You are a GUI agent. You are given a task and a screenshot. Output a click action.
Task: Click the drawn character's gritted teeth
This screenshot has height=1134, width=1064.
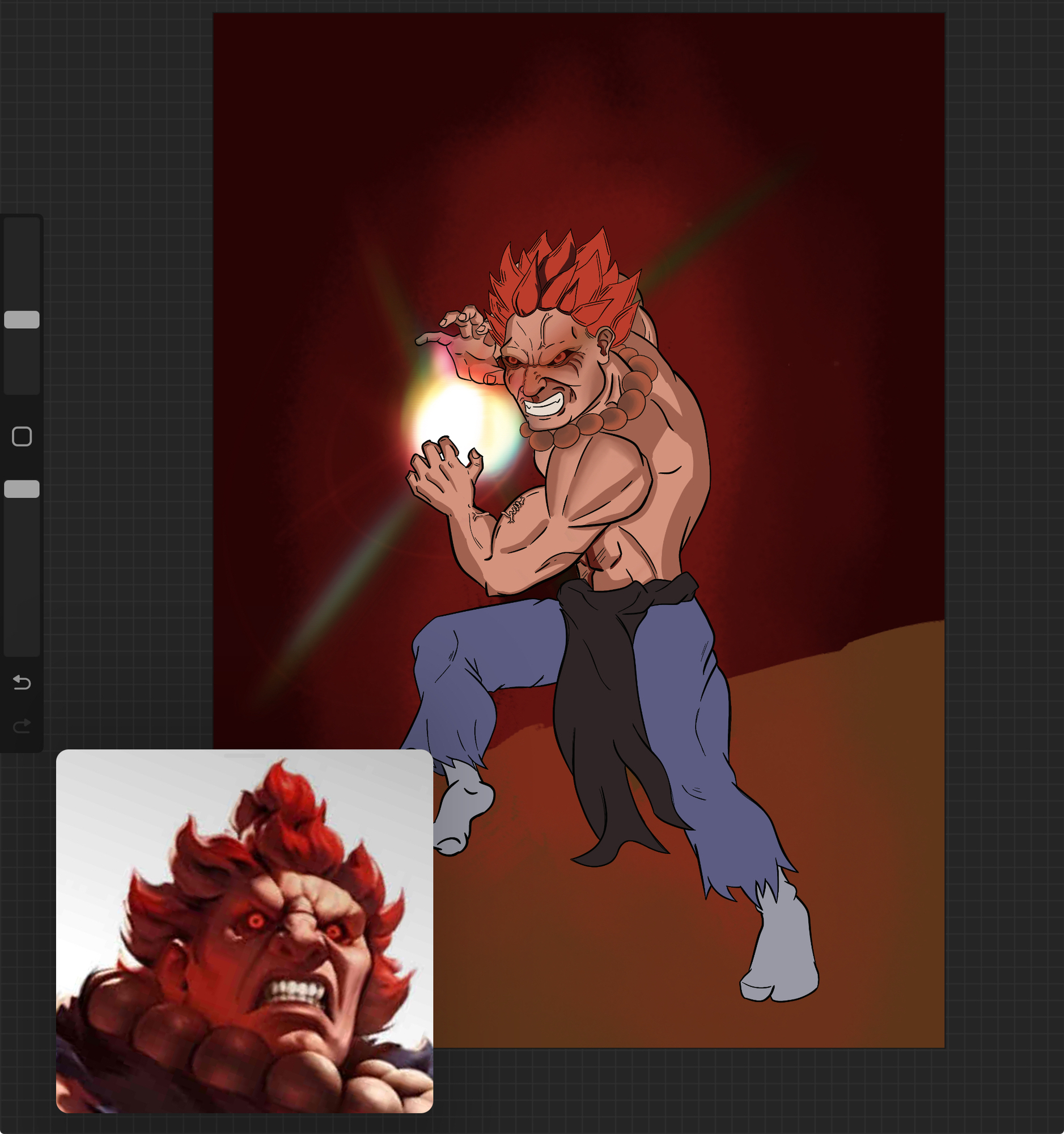coord(544,406)
